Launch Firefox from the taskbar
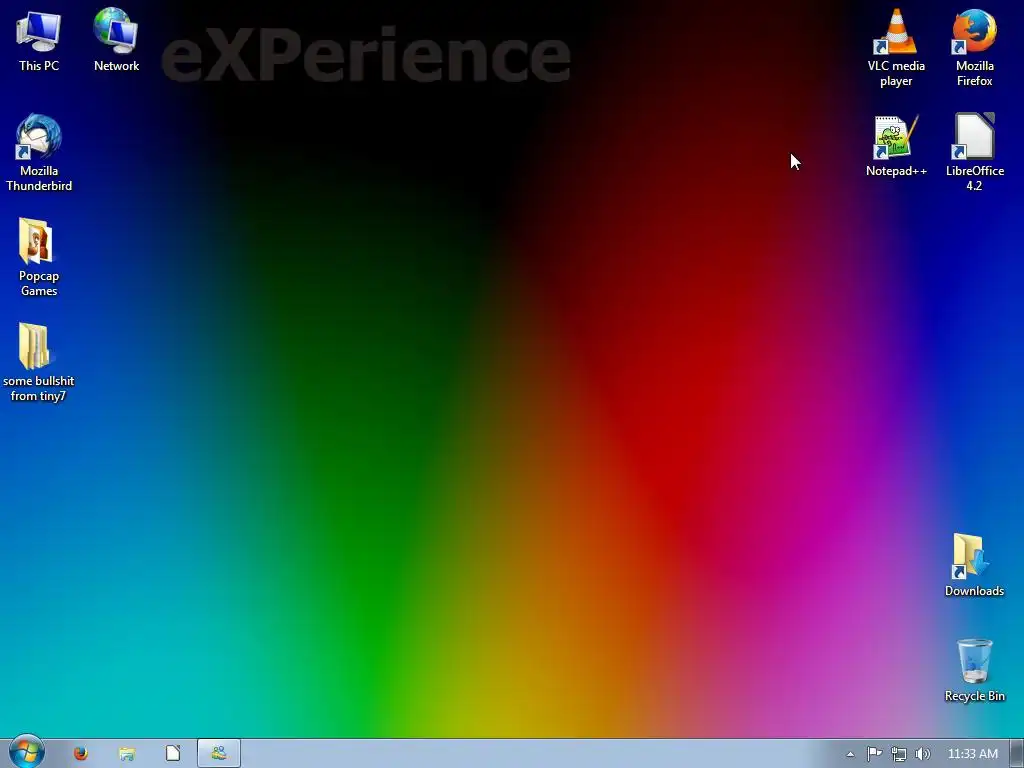Viewport: 1024px width, 768px height. (80, 754)
